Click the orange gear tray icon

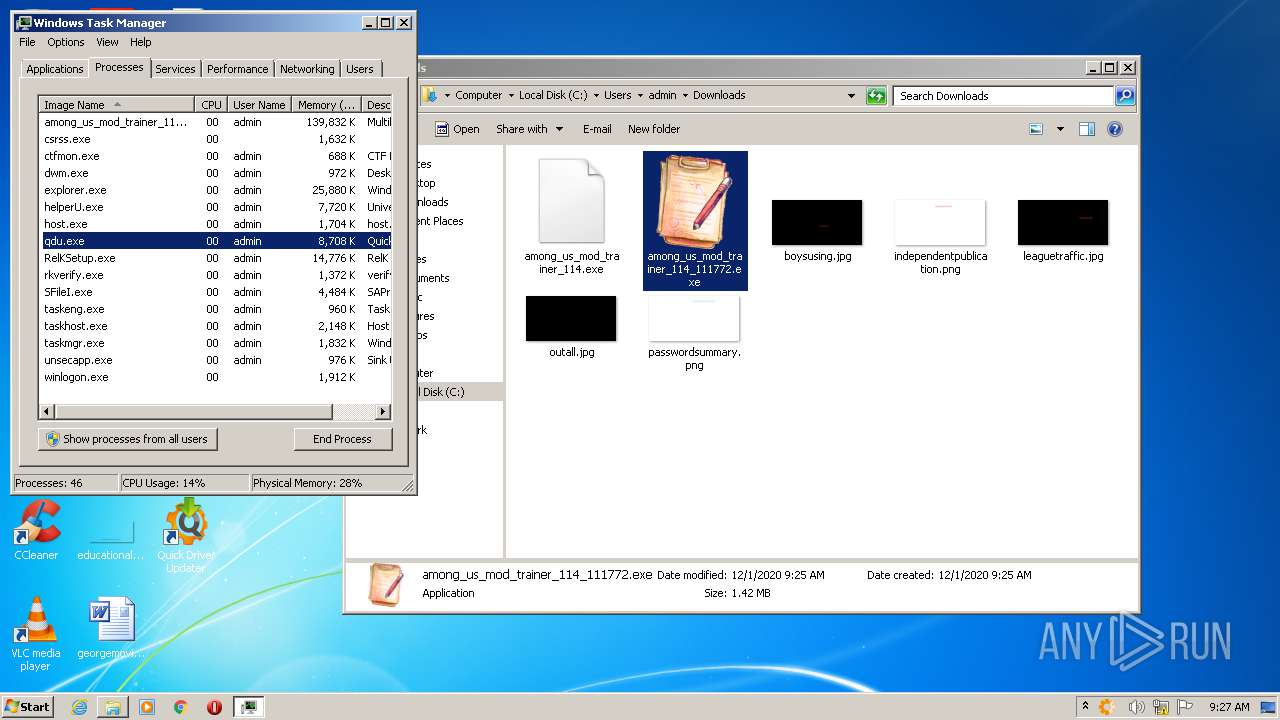[x=1107, y=707]
